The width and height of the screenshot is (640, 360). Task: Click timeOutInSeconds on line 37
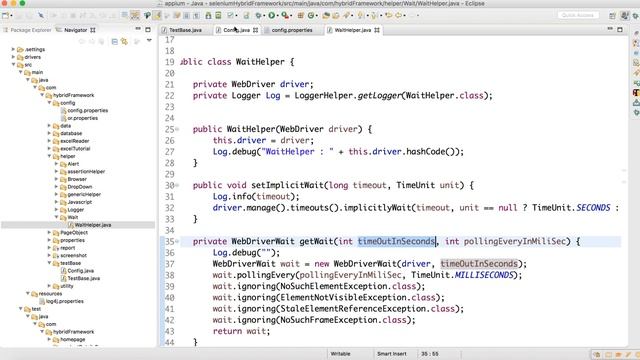[x=479, y=264]
